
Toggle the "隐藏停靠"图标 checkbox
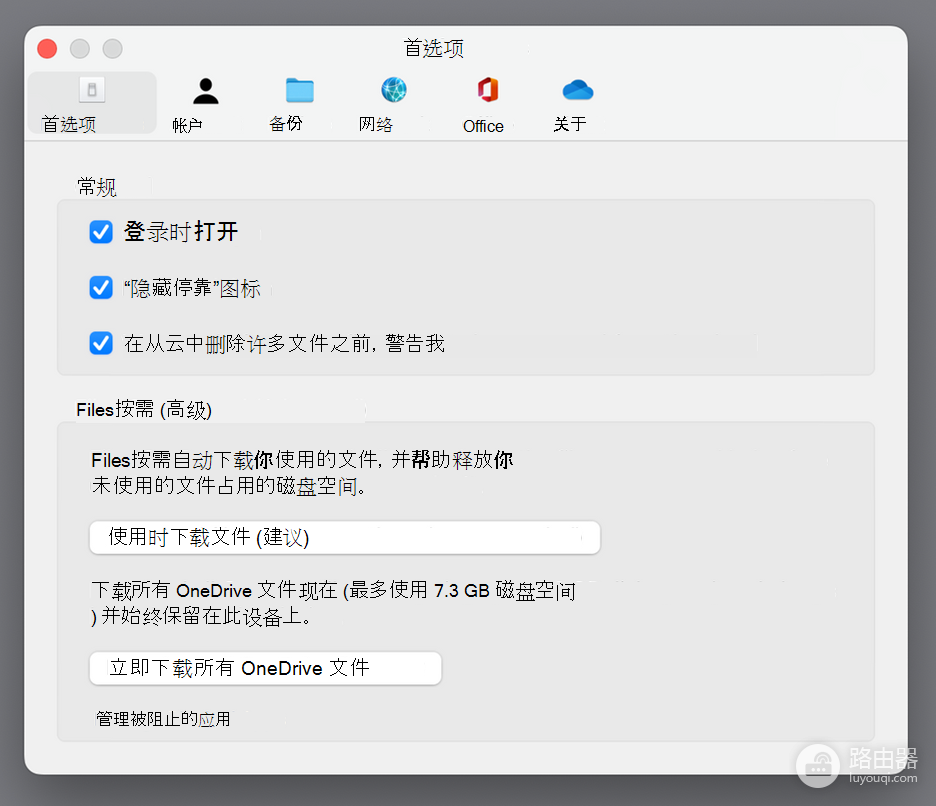(101, 288)
